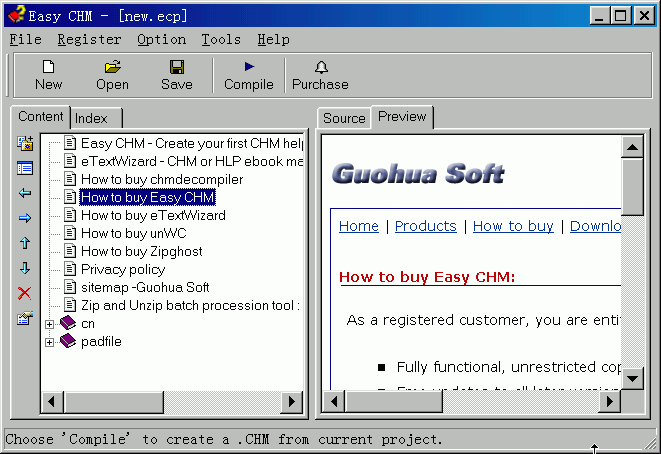
Task: Click the tree horizontal scrollbar thumb
Action: [x=113, y=401]
